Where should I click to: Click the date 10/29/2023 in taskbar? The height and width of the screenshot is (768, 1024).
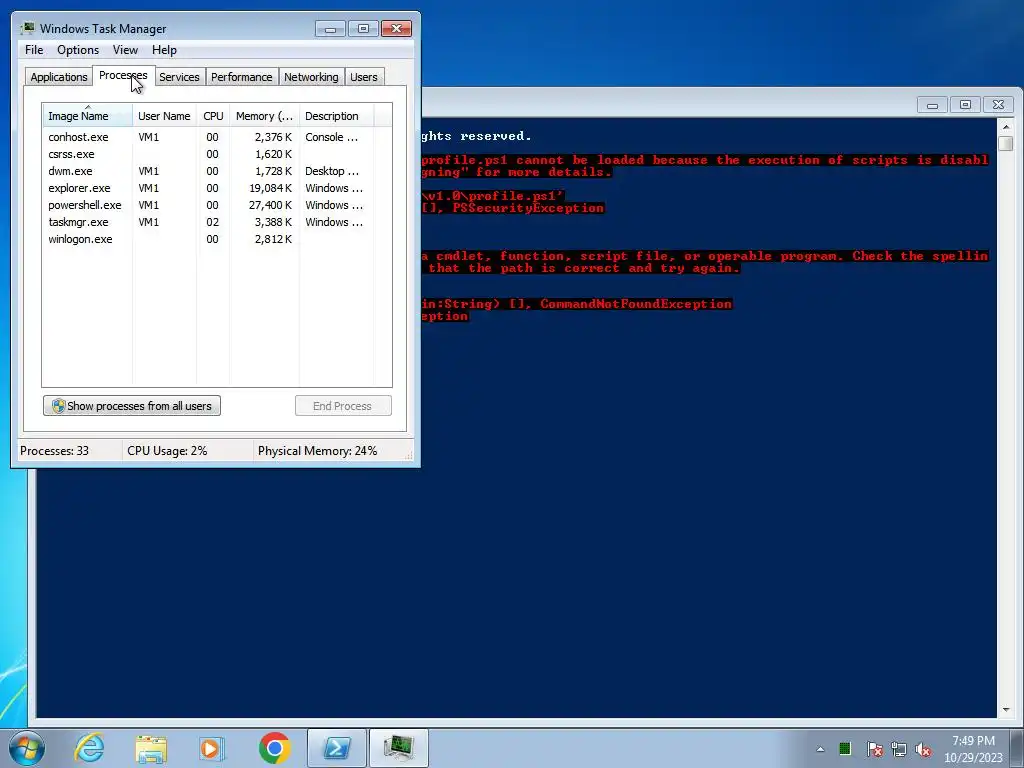coord(973,758)
